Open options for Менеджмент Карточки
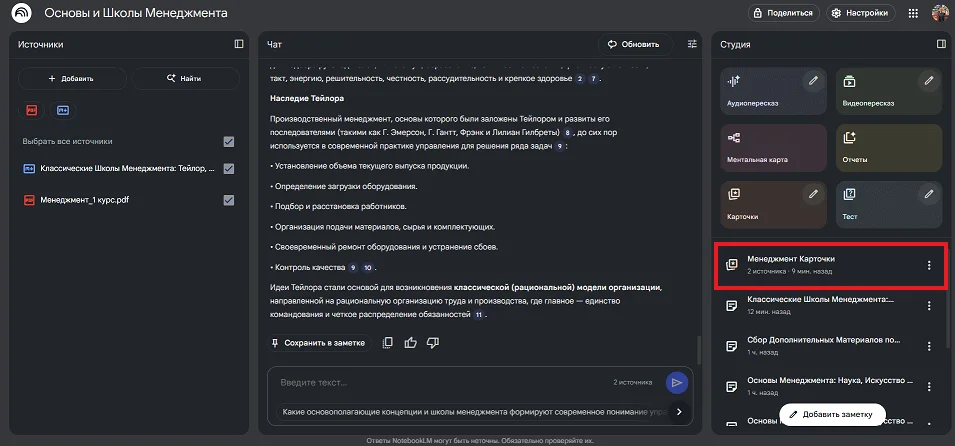The width and height of the screenshot is (955, 446). click(x=928, y=265)
